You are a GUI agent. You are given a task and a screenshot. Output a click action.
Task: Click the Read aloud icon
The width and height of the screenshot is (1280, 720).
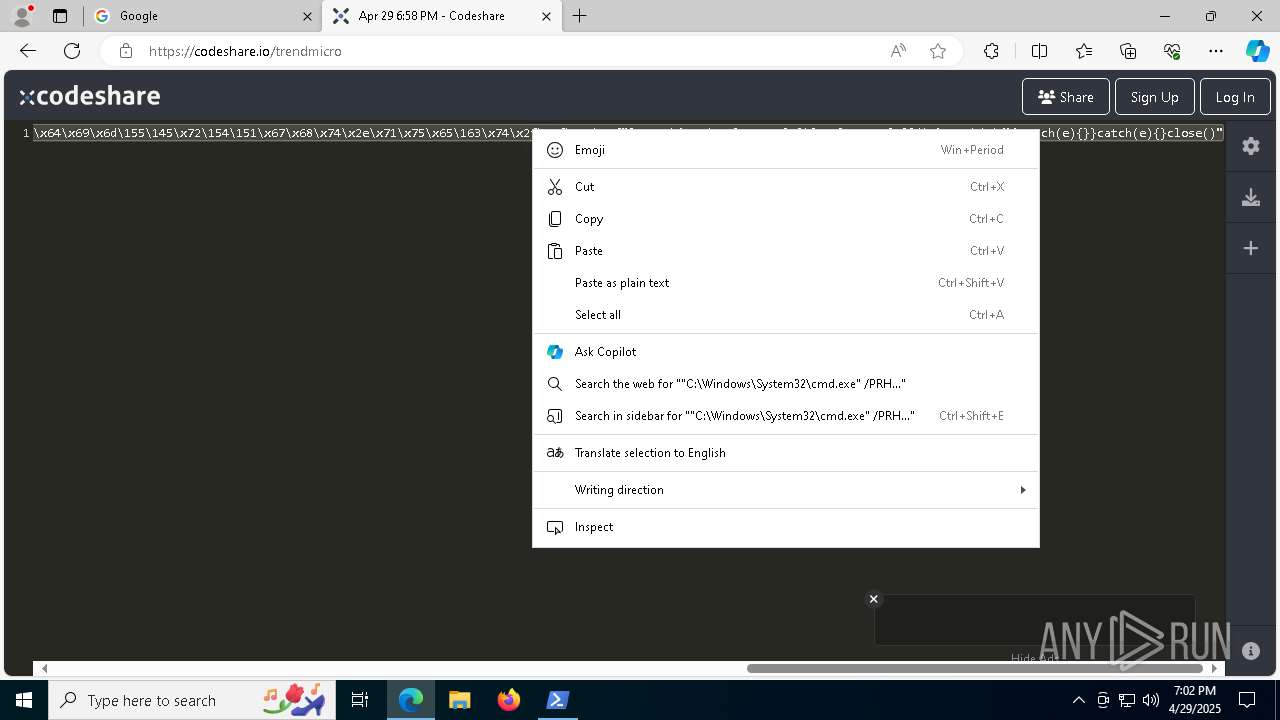click(x=898, y=51)
